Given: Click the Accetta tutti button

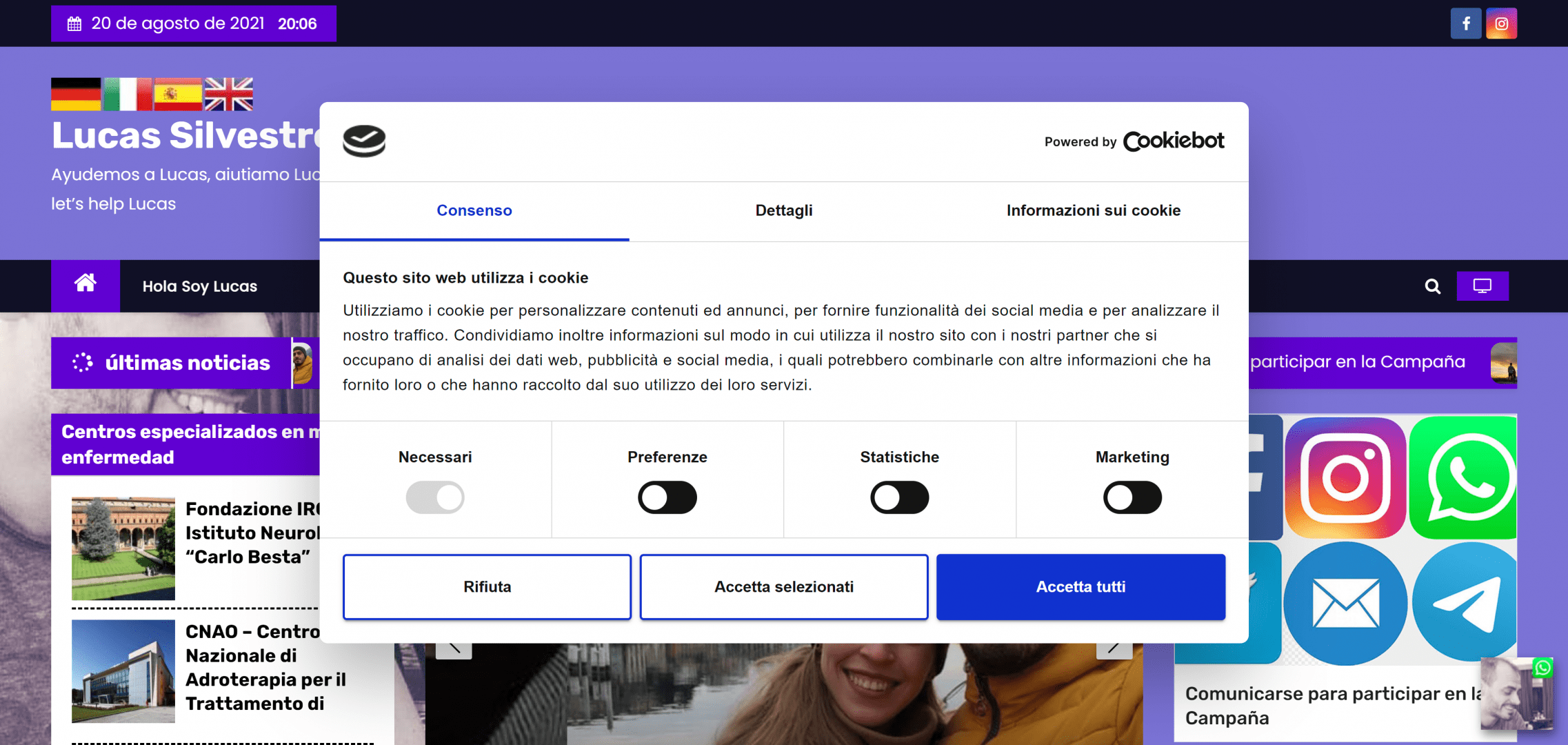Looking at the screenshot, I should coord(1080,587).
